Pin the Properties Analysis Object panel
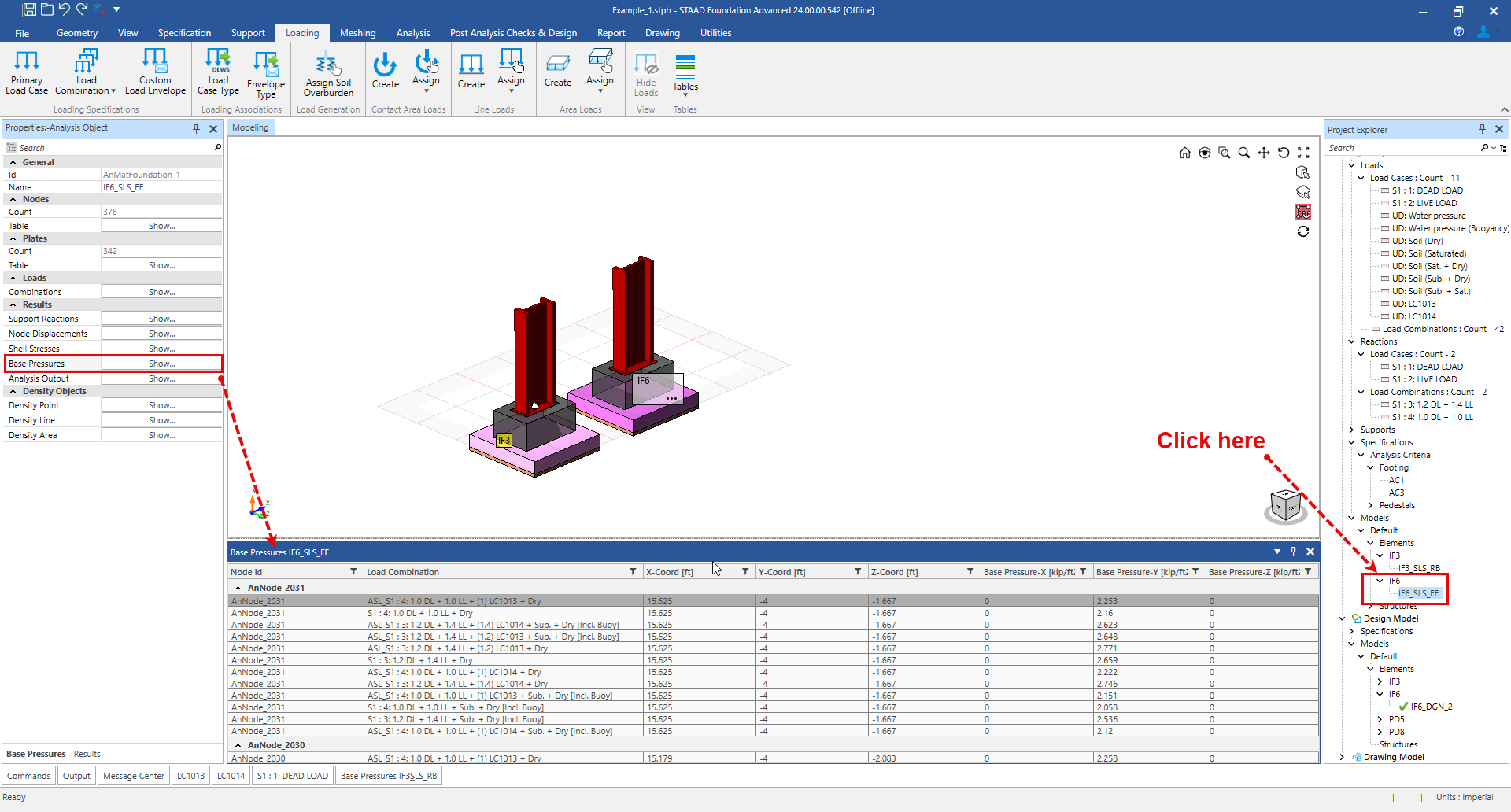This screenshot has width=1511, height=812. [x=197, y=128]
